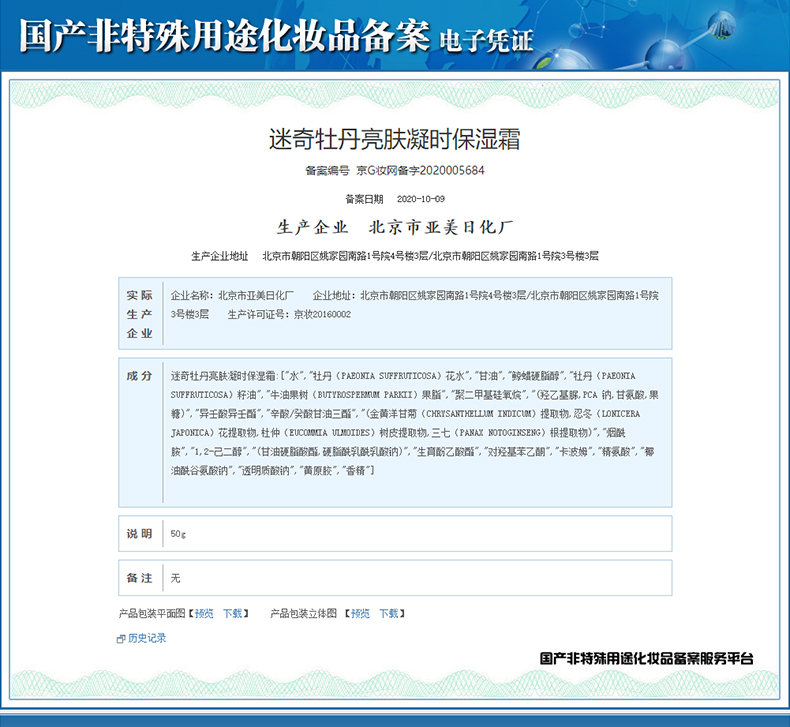Click 国产非特殊用途化妆品备案 banner title
The image size is (790, 727).
click(x=225, y=36)
